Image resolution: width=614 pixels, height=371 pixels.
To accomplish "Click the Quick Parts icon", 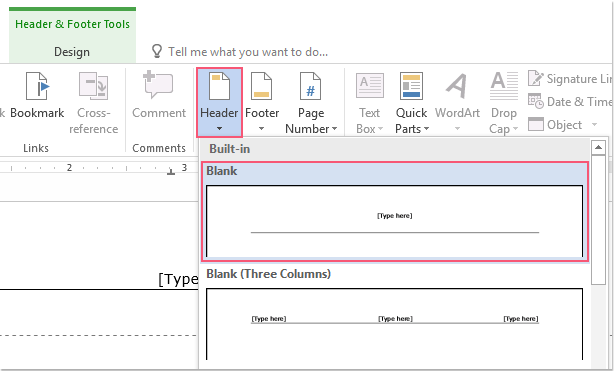I will pos(411,86).
